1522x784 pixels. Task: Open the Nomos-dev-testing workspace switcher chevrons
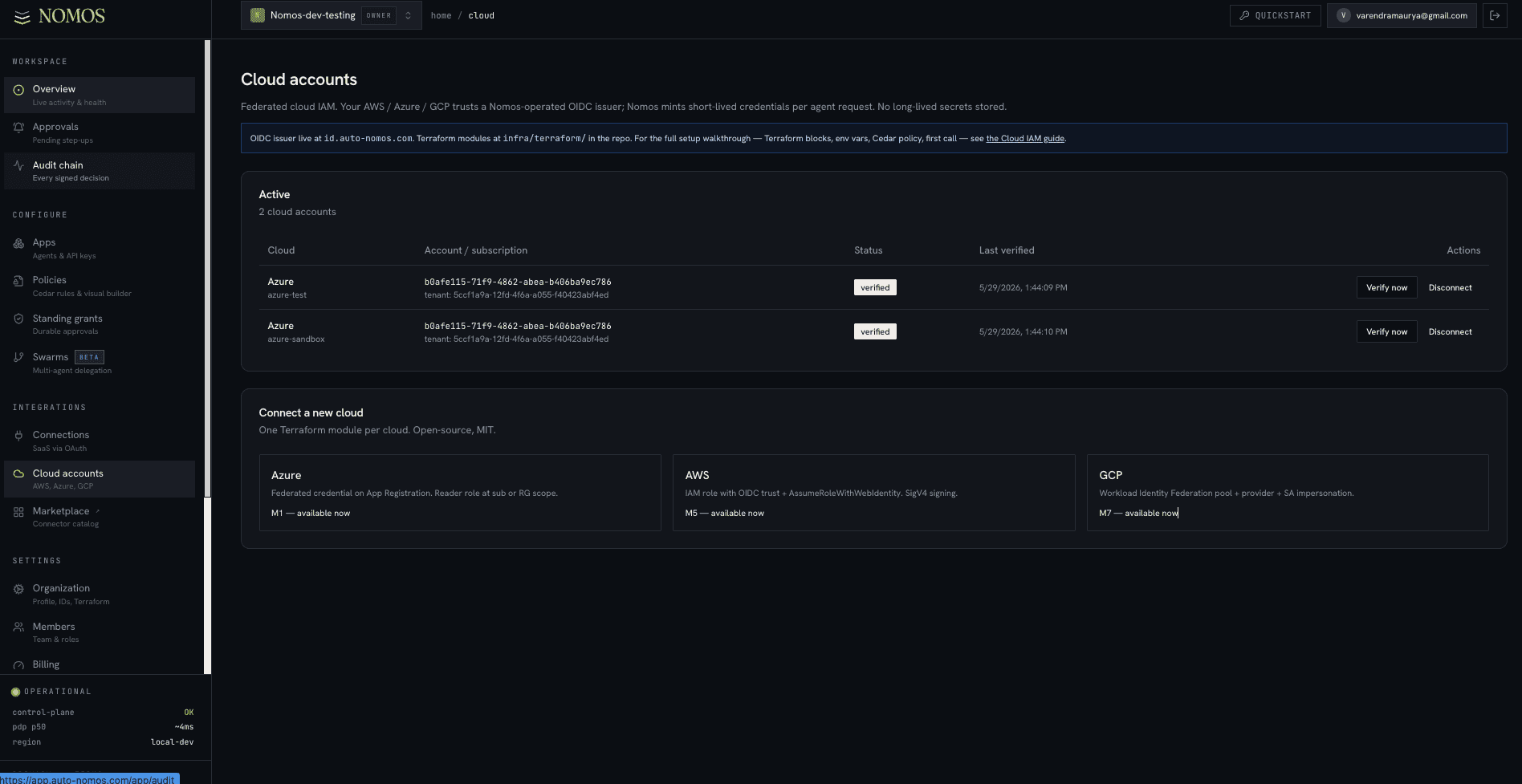[x=408, y=15]
